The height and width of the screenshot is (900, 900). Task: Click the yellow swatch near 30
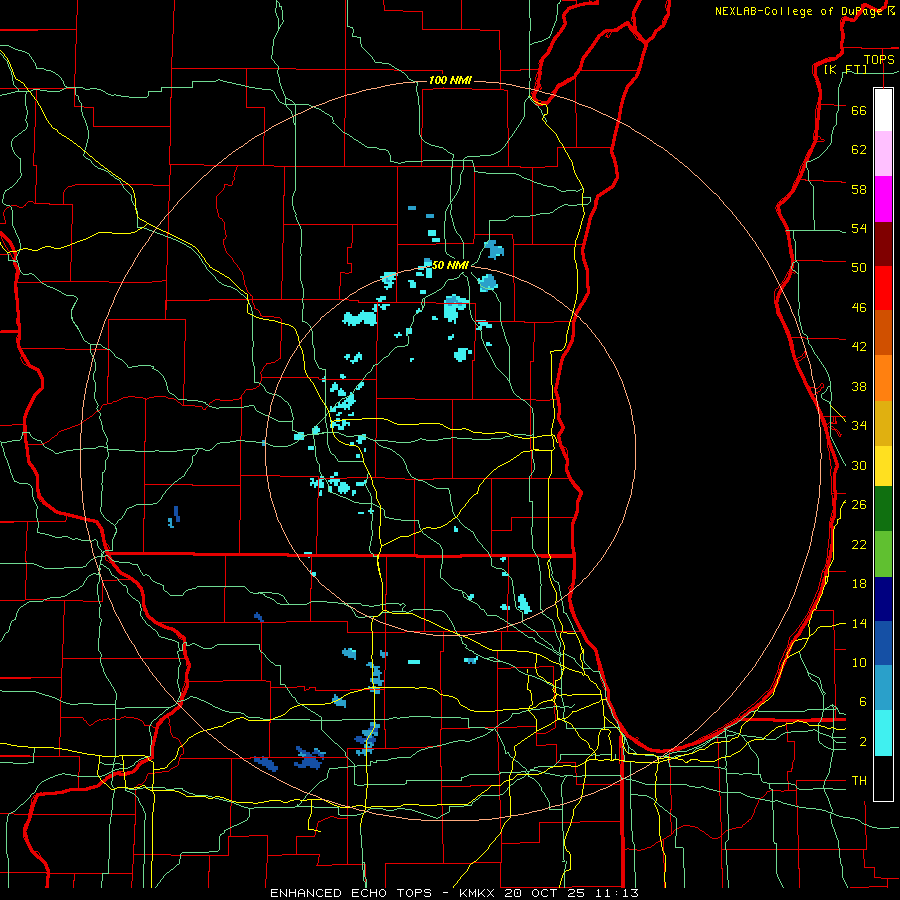point(883,466)
